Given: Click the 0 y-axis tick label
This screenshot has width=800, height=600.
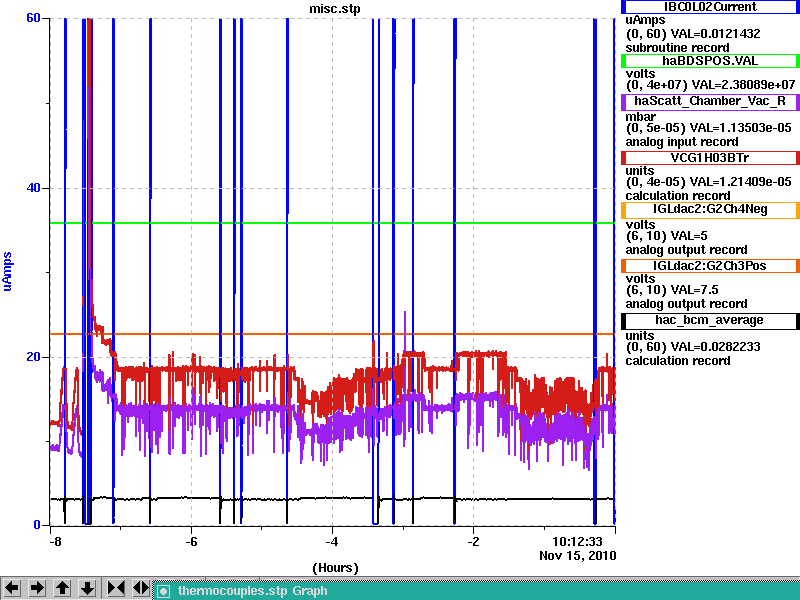Looking at the screenshot, I should (37, 524).
